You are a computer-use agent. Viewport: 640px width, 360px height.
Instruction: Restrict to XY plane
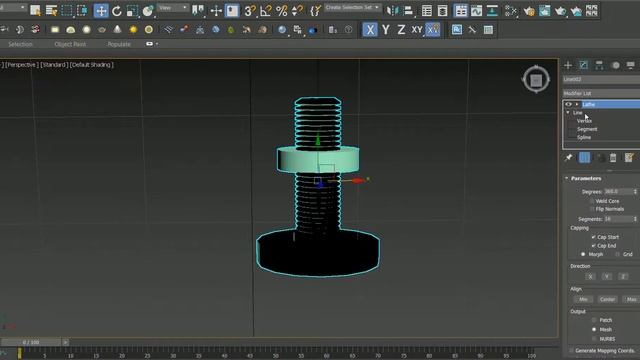click(417, 30)
